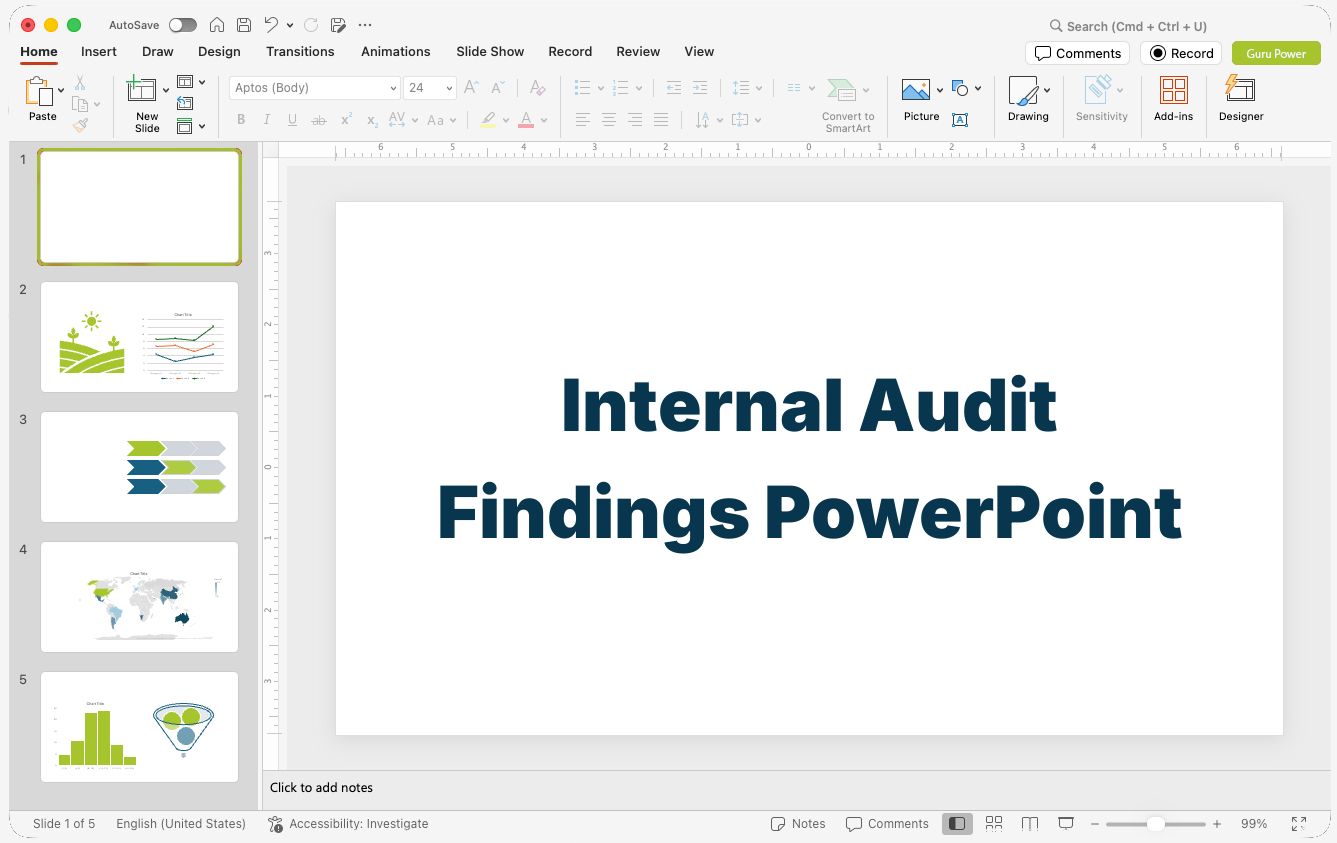Click the red font color button
Image resolution: width=1337 pixels, height=843 pixels.
point(526,120)
